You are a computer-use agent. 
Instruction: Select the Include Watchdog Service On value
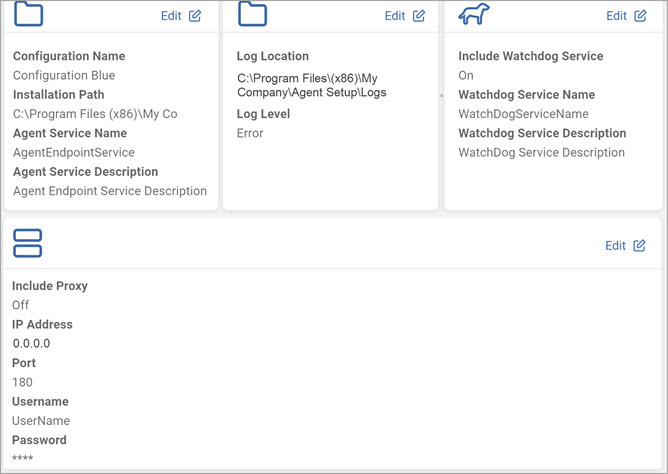(466, 75)
